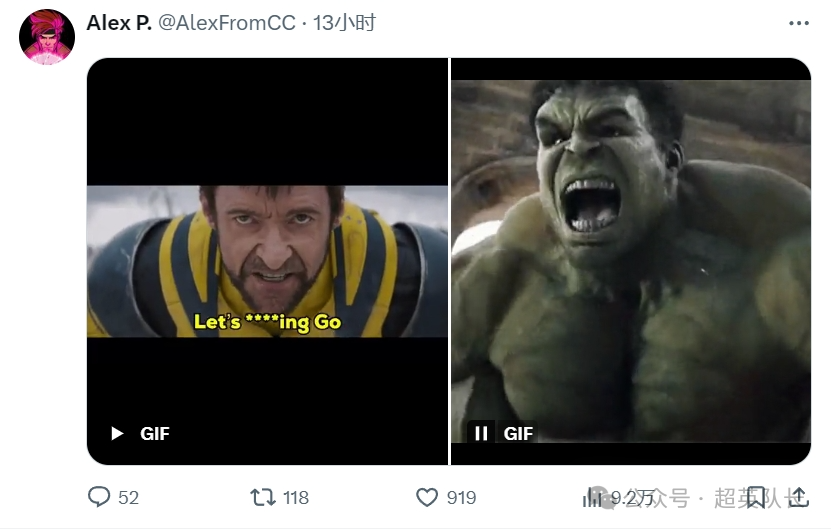
Task: Open view analytics bar chart icon
Action: click(x=592, y=497)
